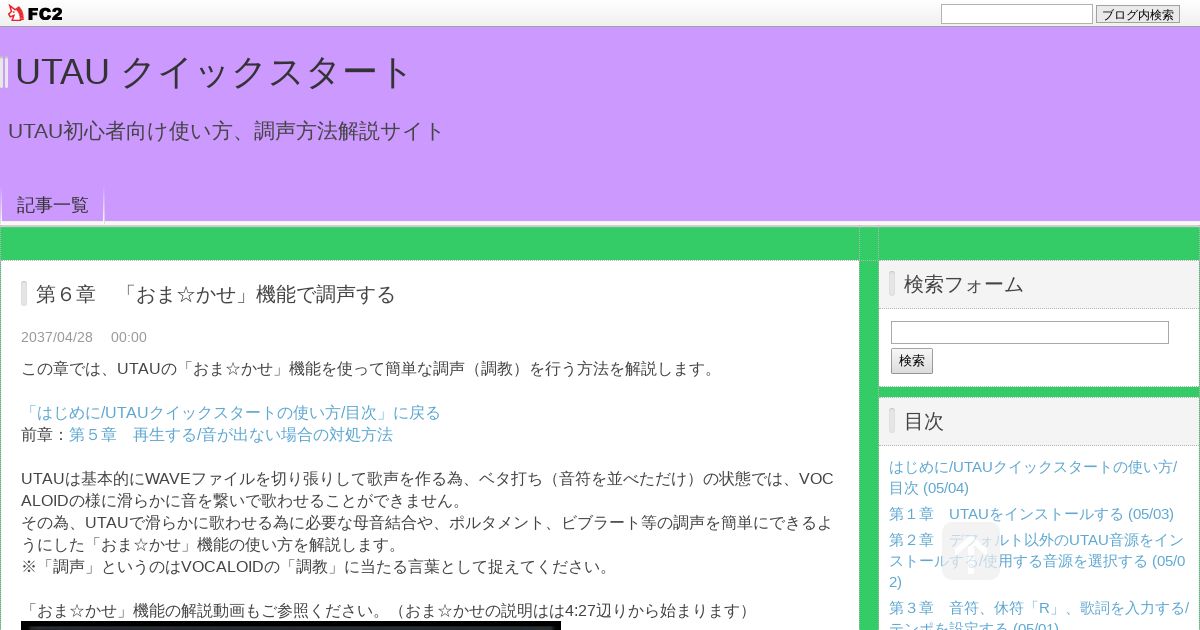Click the FC2 logo icon
The height and width of the screenshot is (630, 1200).
coord(35,13)
